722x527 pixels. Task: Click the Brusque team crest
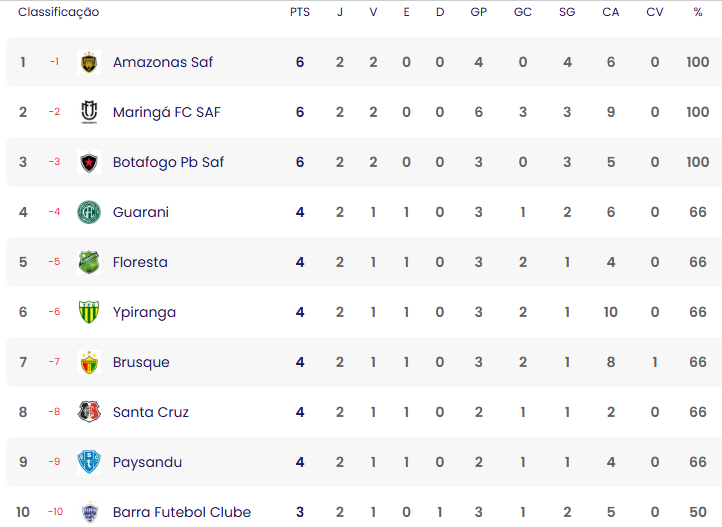pos(89,362)
